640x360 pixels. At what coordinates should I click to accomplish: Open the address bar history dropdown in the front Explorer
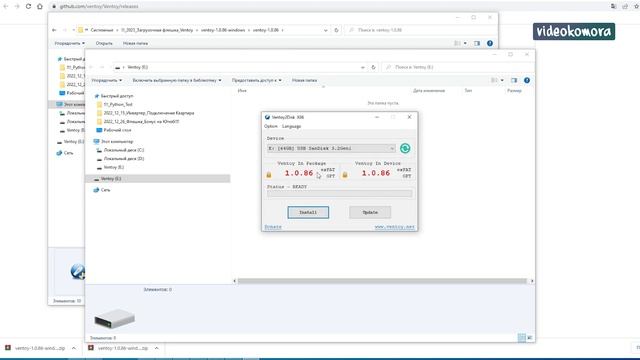click(x=362, y=67)
